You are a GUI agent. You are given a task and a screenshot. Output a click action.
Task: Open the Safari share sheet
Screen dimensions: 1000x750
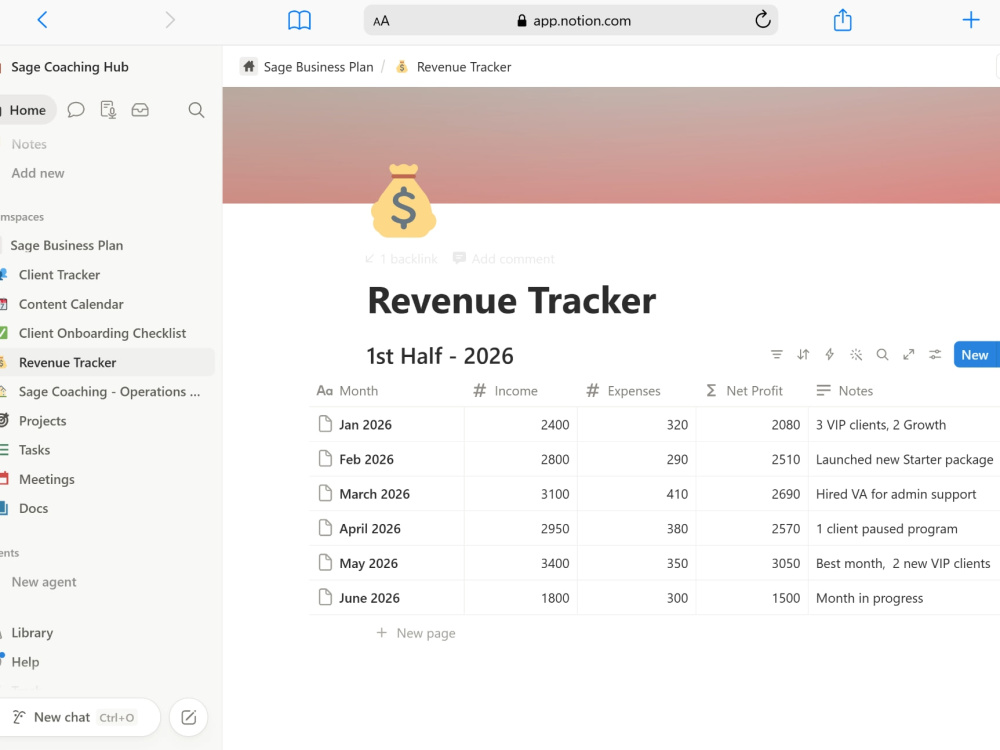[x=842, y=20]
